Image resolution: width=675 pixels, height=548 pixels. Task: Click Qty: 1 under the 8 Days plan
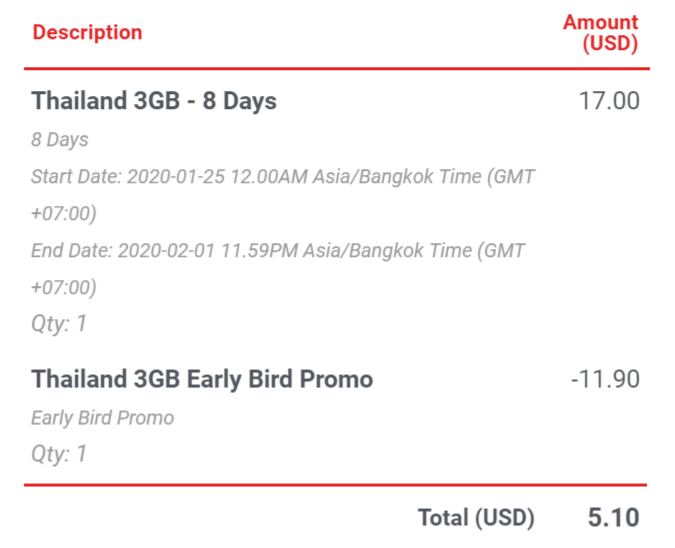(x=59, y=324)
